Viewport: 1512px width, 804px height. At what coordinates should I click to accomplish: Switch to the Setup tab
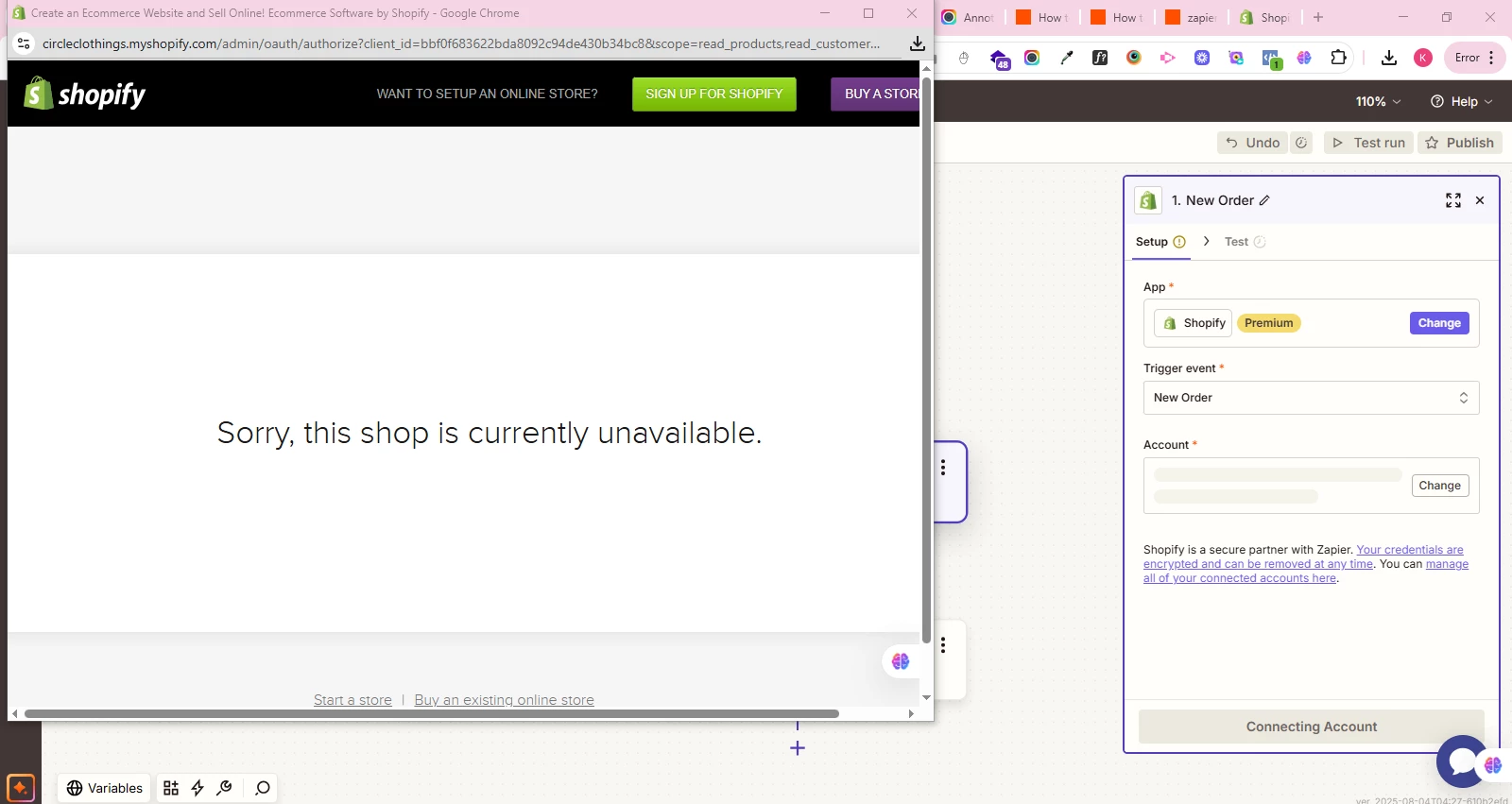[1160, 242]
